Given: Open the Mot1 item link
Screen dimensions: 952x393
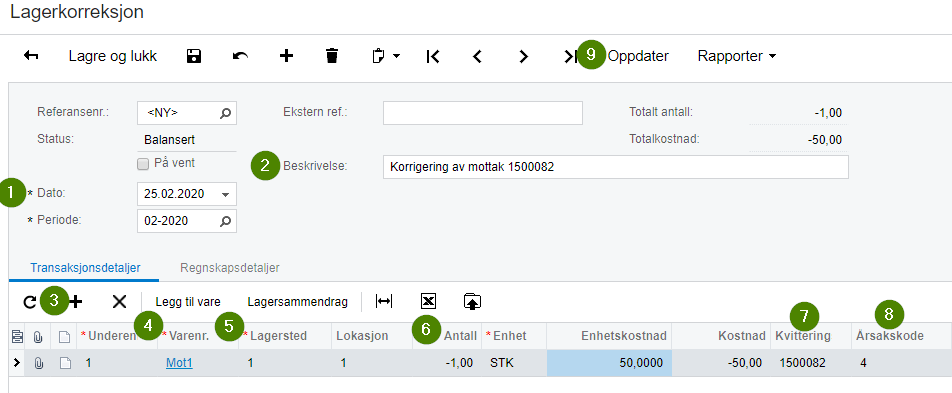Looking at the screenshot, I should pyautogui.click(x=179, y=363).
